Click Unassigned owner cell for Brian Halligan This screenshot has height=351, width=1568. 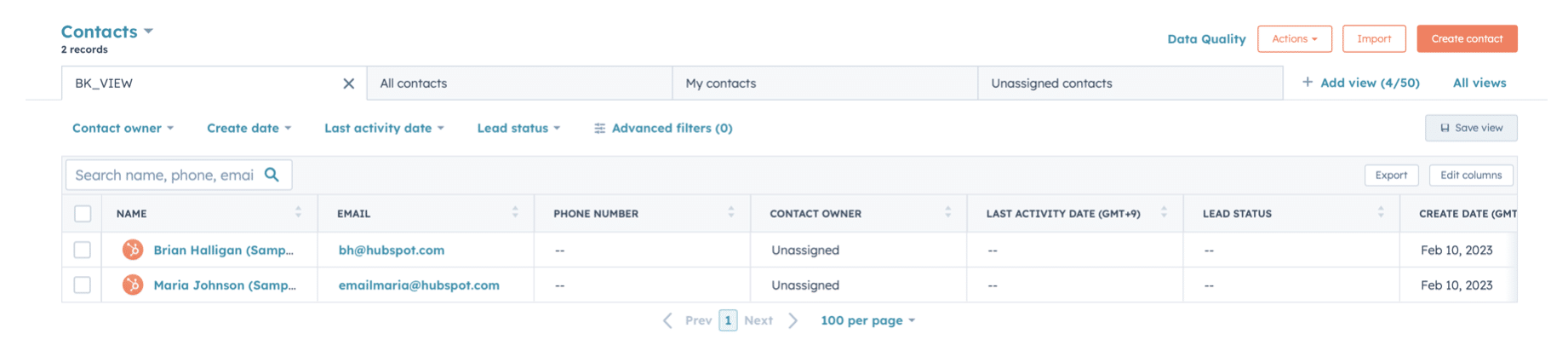[x=805, y=250]
